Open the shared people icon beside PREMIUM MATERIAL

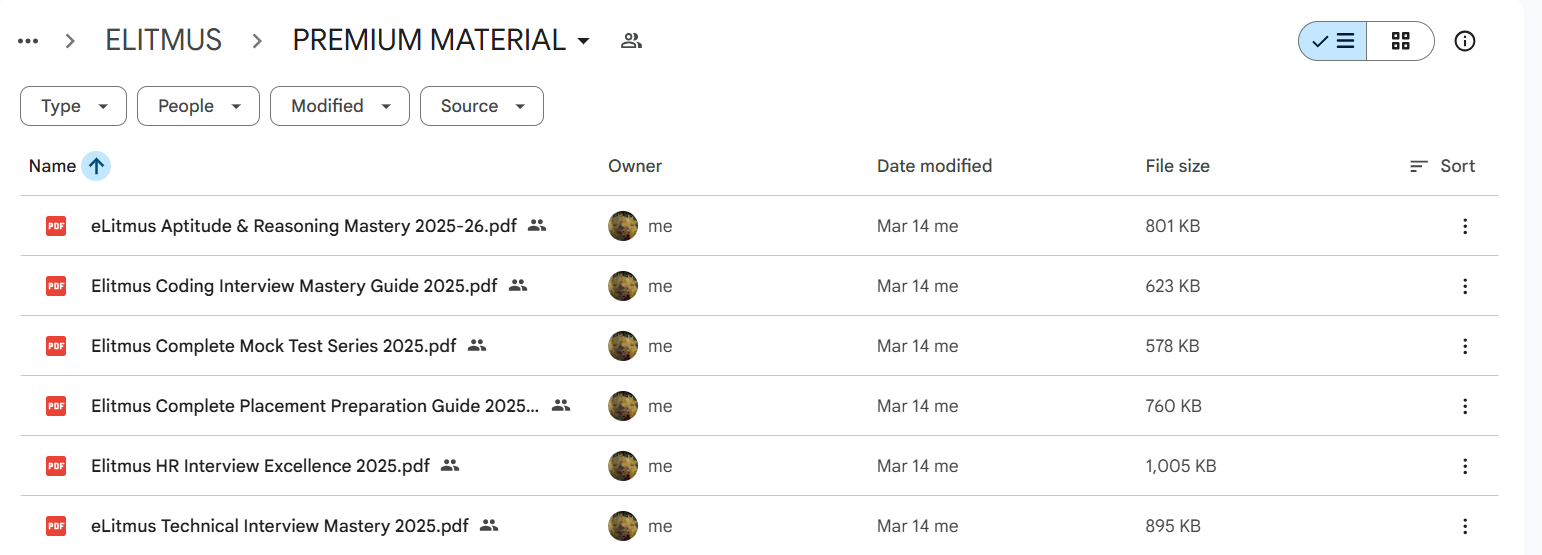coord(631,41)
